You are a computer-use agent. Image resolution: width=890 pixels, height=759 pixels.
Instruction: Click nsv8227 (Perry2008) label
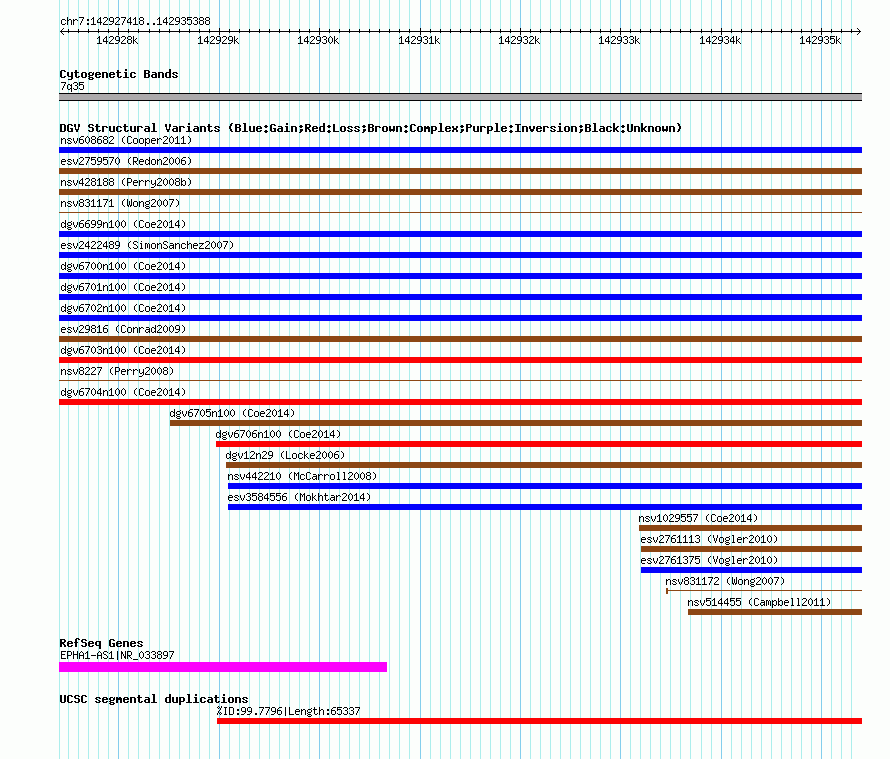click(x=117, y=371)
